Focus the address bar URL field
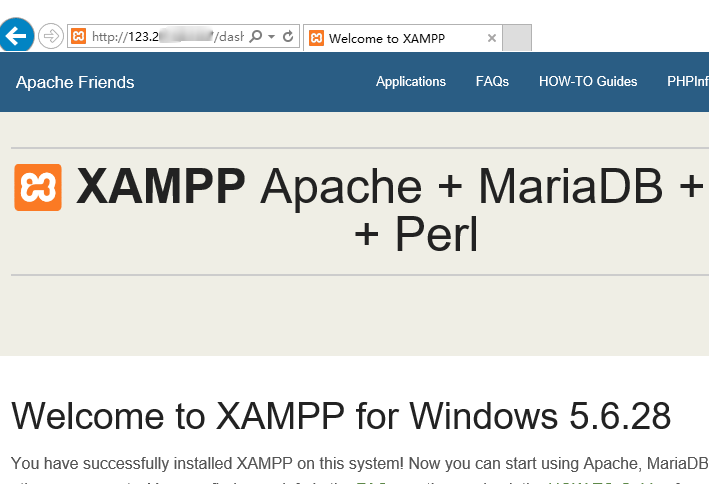 pos(167,36)
